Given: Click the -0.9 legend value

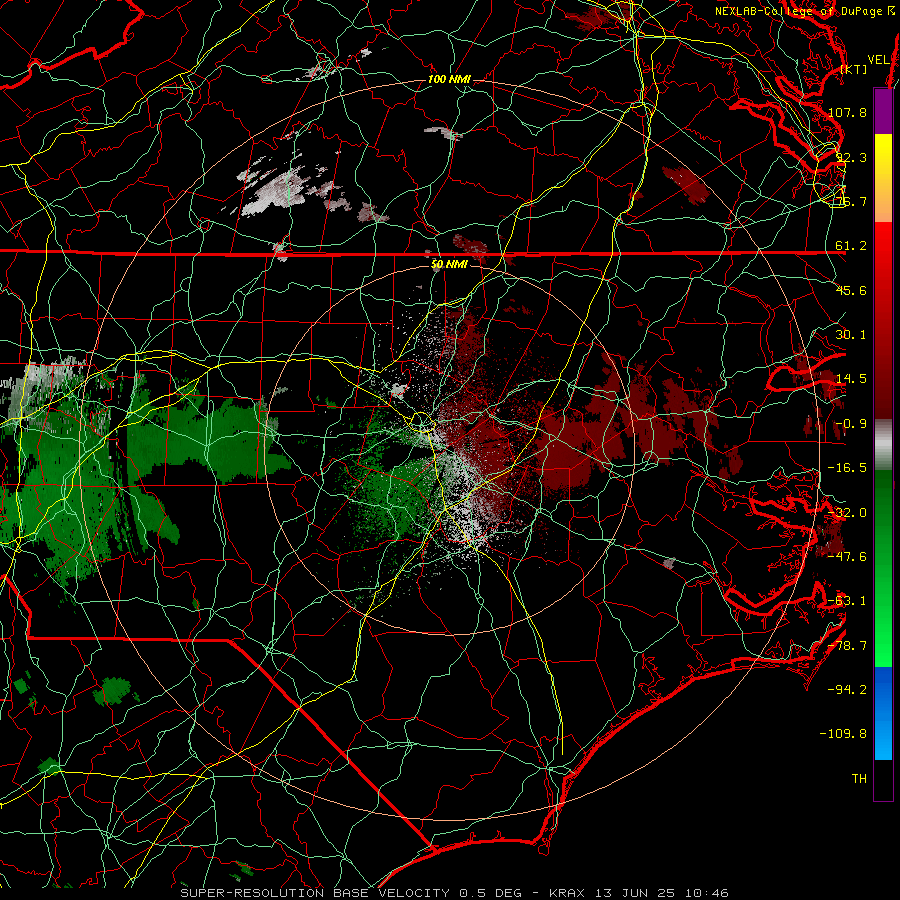Looking at the screenshot, I should tap(851, 424).
